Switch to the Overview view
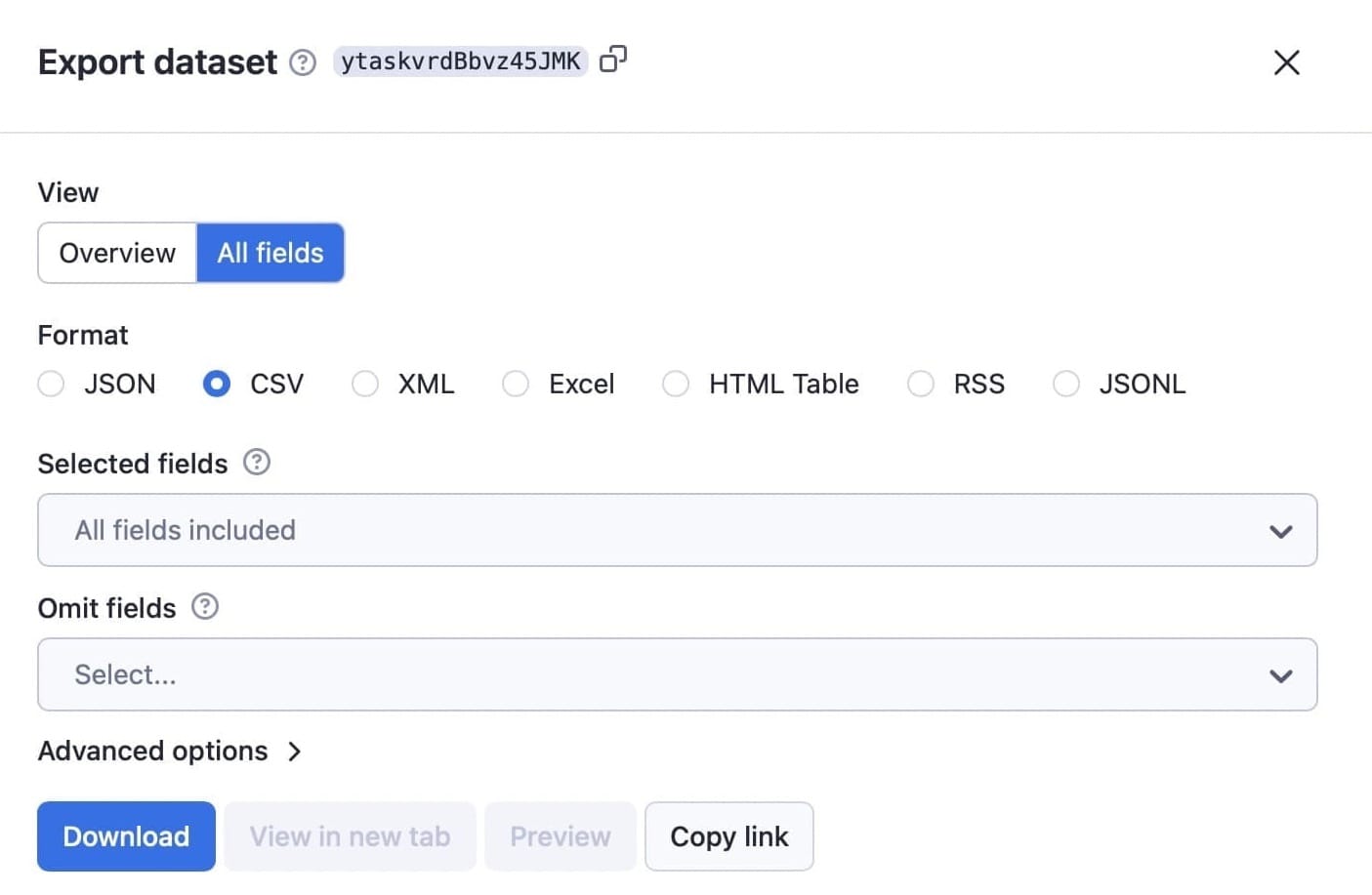The image size is (1372, 895). pyautogui.click(x=116, y=253)
